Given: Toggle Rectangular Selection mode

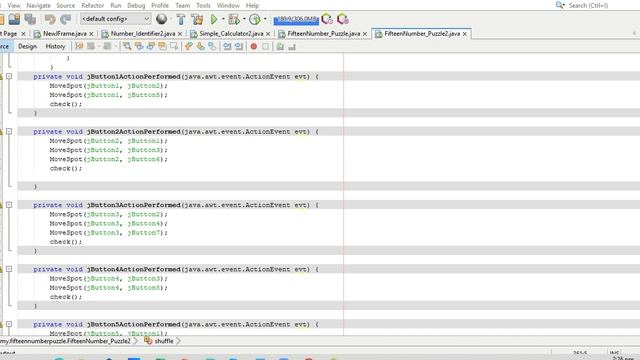Looking at the screenshot, I should tap(174, 47).
